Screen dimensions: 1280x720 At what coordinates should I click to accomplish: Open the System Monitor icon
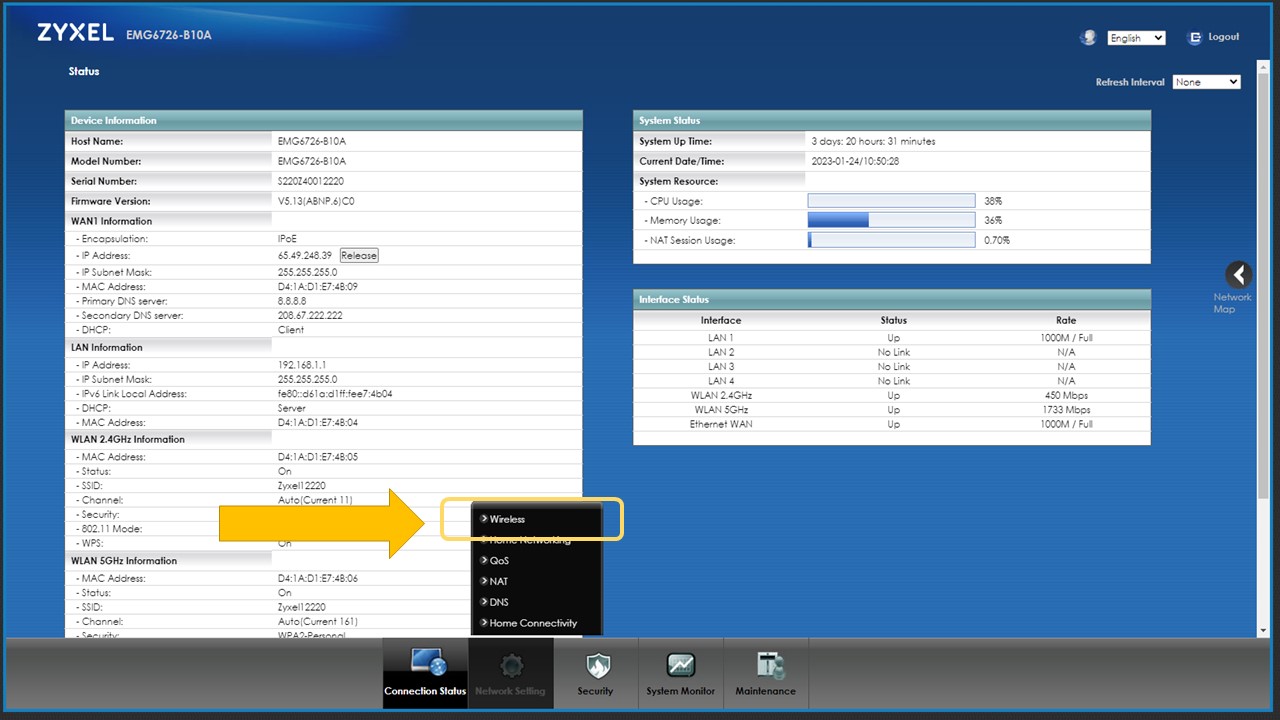click(x=680, y=665)
